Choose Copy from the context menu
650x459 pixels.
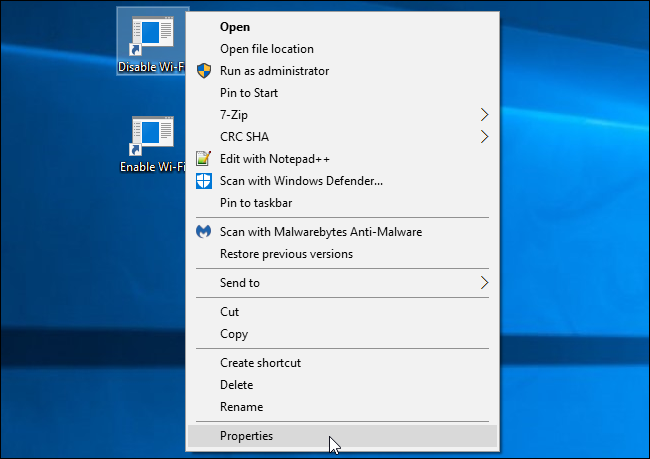[x=342, y=334]
